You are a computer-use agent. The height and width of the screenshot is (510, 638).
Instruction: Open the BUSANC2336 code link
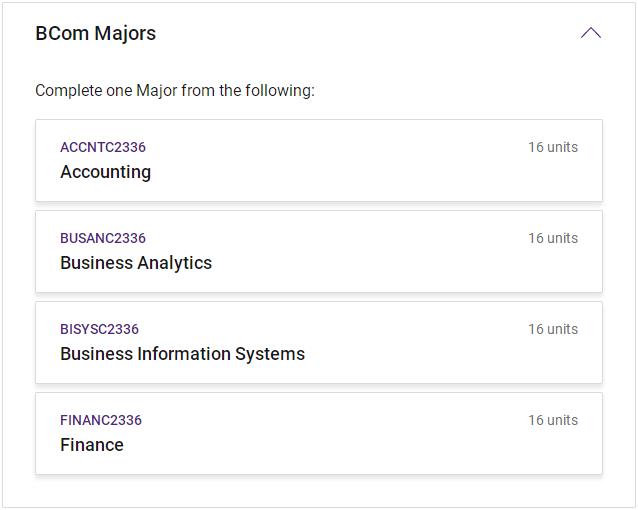pos(103,238)
